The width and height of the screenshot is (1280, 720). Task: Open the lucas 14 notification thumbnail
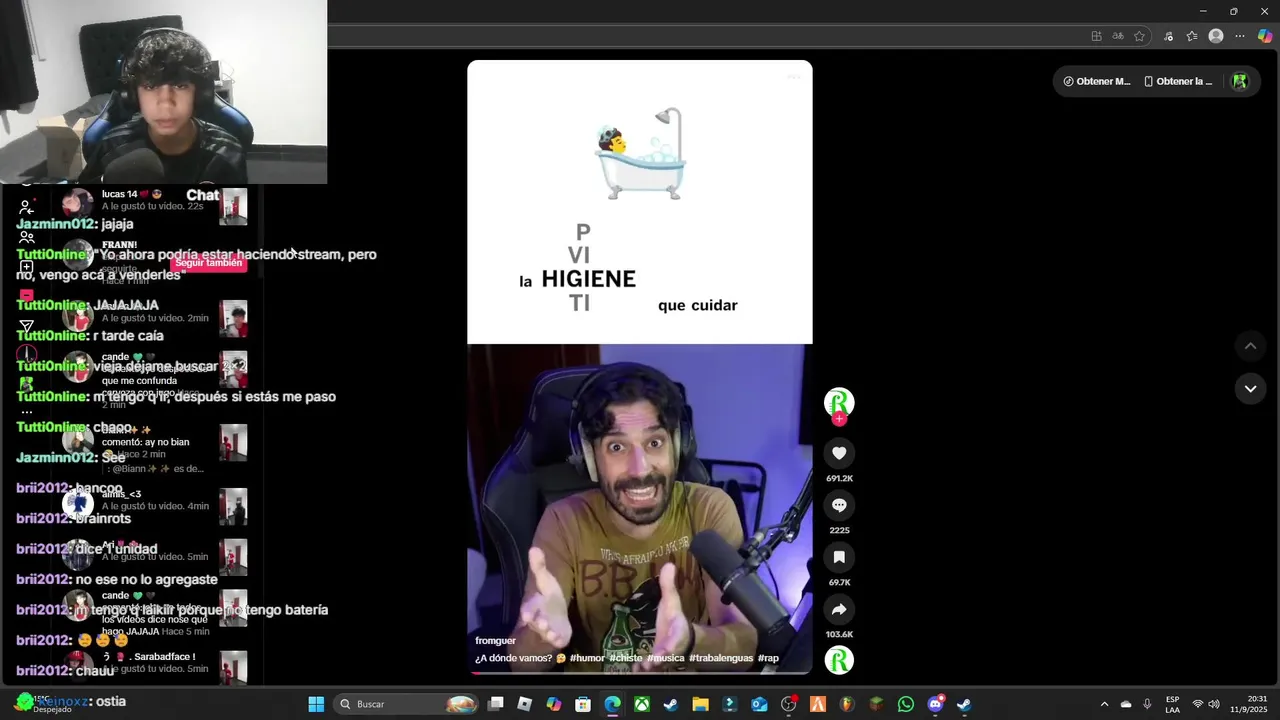coord(234,207)
